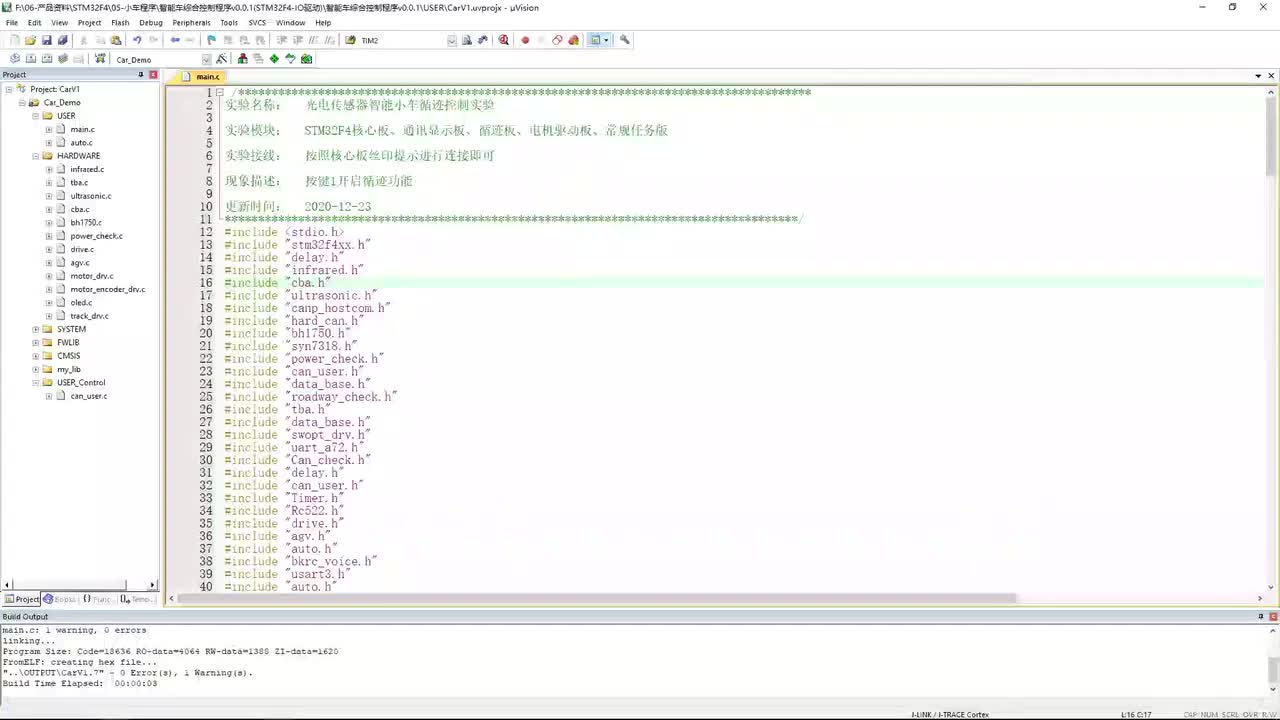Viewport: 1280px width, 720px height.
Task: Collapse the HARDWARE folder in project tree
Action: (36, 156)
